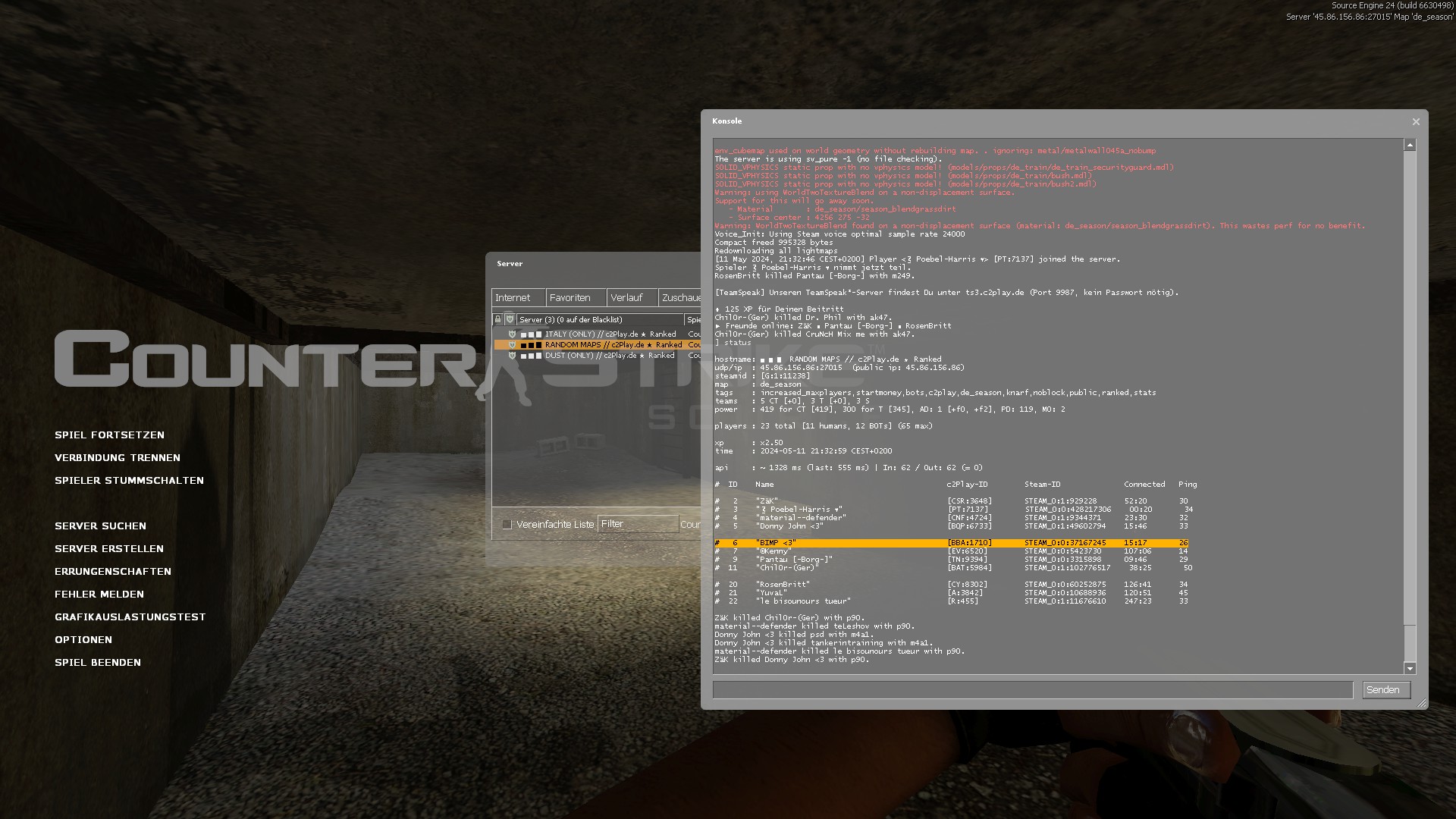Click the Pantau [-Borg-] player row
Viewport: 1456px width, 819px height.
click(951, 560)
